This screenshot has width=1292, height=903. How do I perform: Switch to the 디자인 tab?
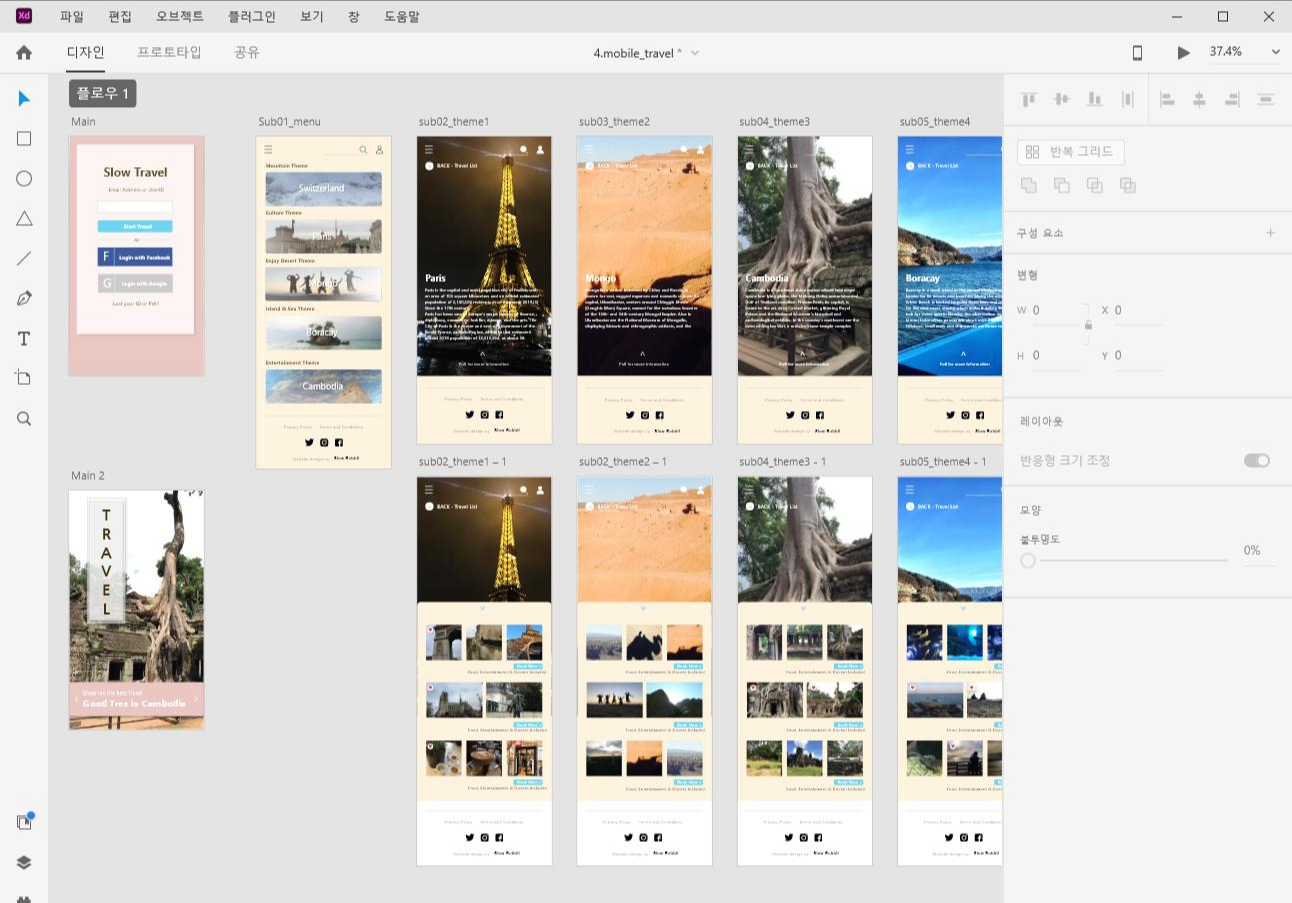(85, 52)
